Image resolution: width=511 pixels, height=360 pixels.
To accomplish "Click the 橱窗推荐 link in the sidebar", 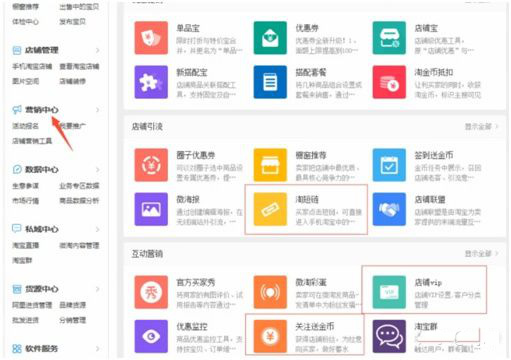I will [x=25, y=7].
